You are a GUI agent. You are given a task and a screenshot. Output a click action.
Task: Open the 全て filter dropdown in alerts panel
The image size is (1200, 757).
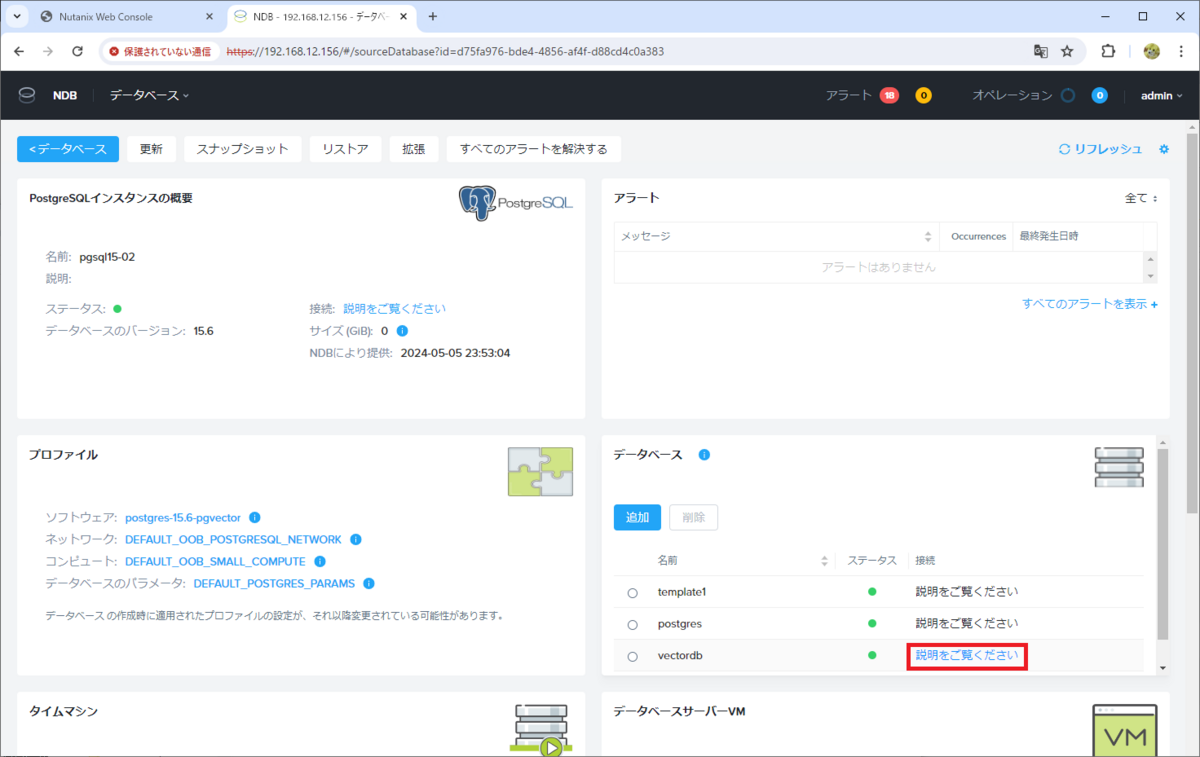pyautogui.click(x=1141, y=198)
